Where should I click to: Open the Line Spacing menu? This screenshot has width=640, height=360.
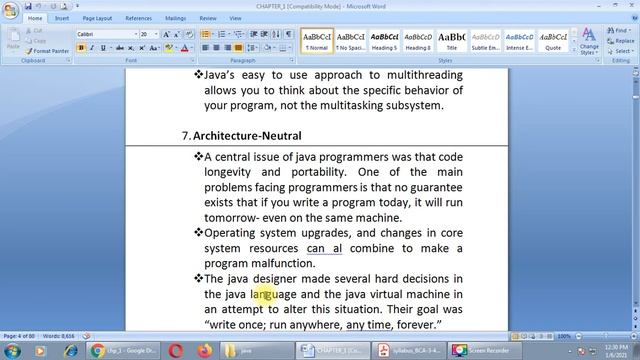tap(252, 48)
